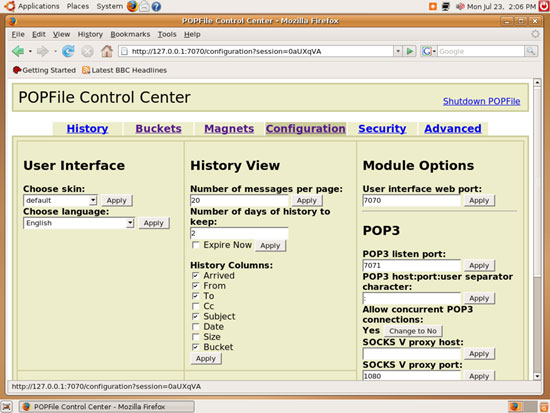
Task: Apply the History Columns selection
Action: click(206, 359)
